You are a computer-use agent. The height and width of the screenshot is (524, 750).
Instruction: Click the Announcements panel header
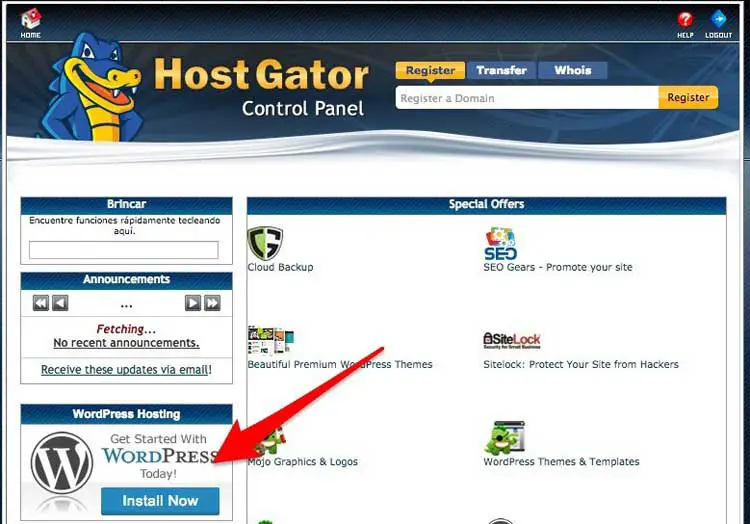126,280
